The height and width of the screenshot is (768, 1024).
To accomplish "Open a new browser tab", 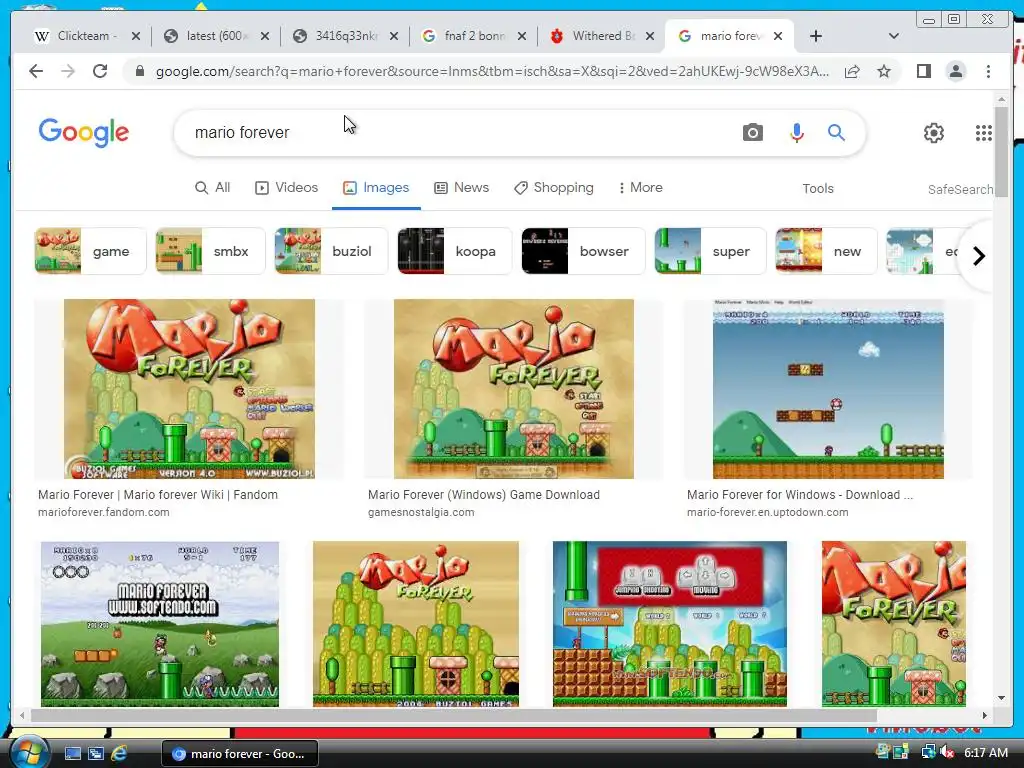I will pos(816,36).
